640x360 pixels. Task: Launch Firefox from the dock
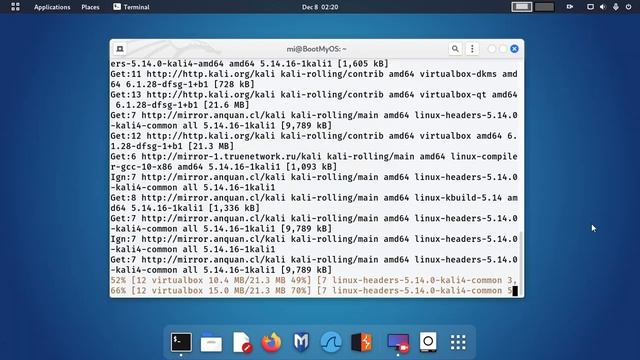[x=271, y=342]
